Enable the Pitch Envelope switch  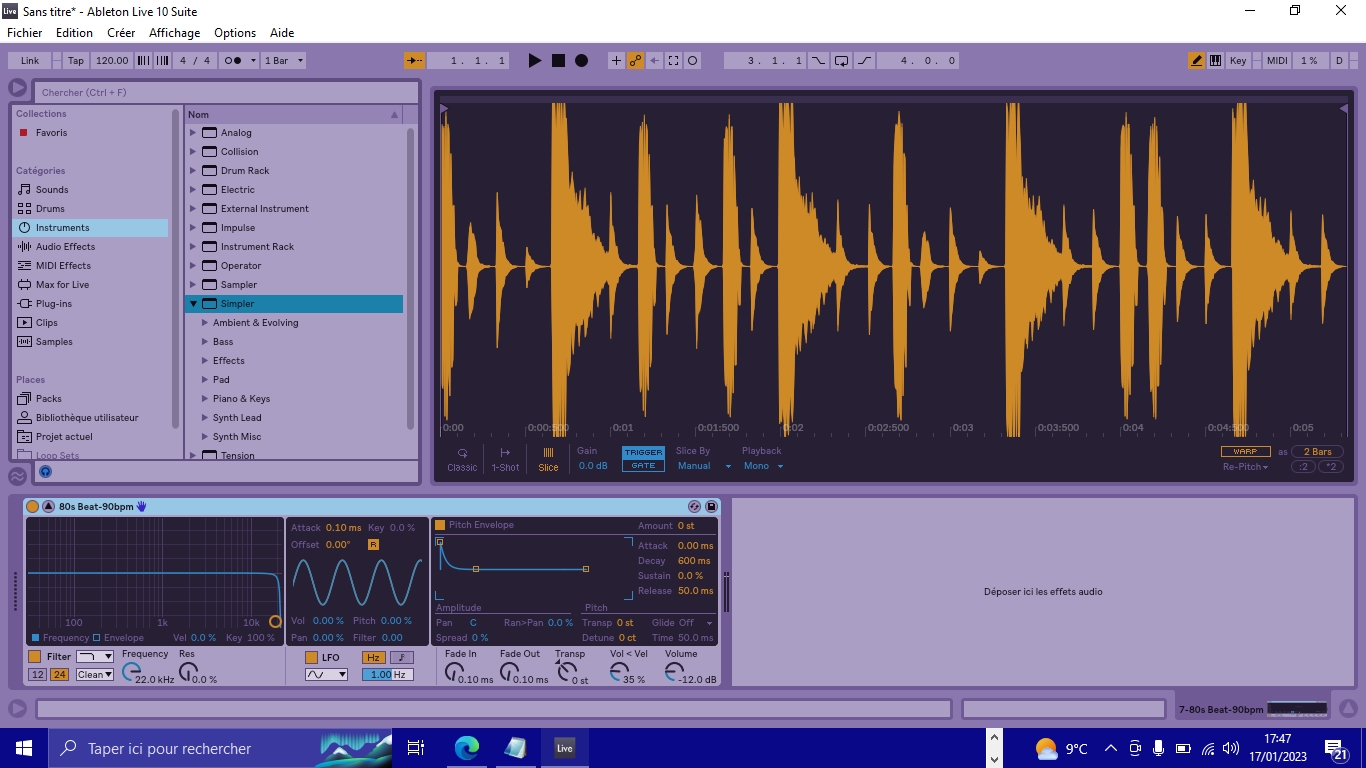(x=439, y=525)
